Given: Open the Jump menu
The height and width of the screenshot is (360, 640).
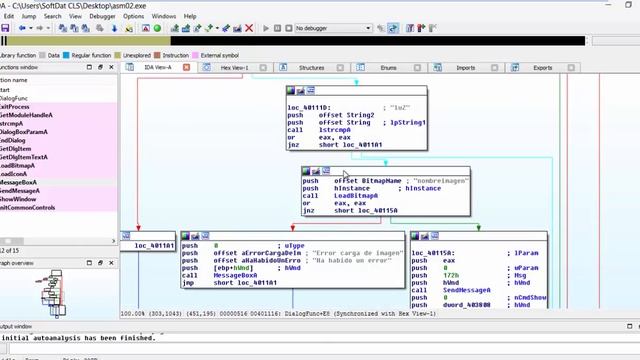Looking at the screenshot, I should click(x=29, y=16).
